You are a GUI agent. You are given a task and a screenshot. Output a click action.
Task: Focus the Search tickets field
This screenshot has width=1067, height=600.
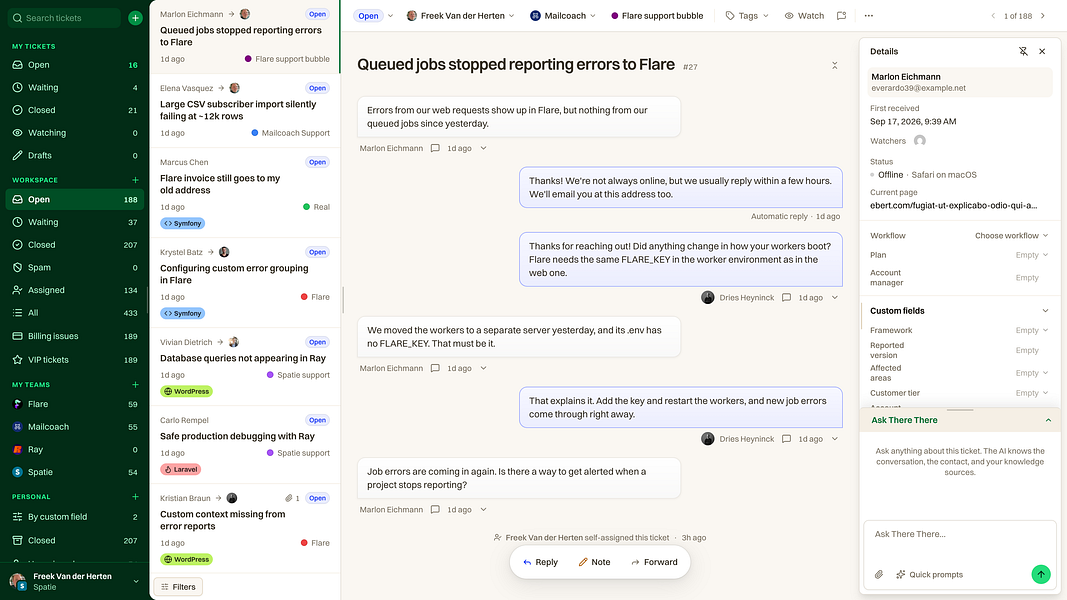tap(65, 18)
